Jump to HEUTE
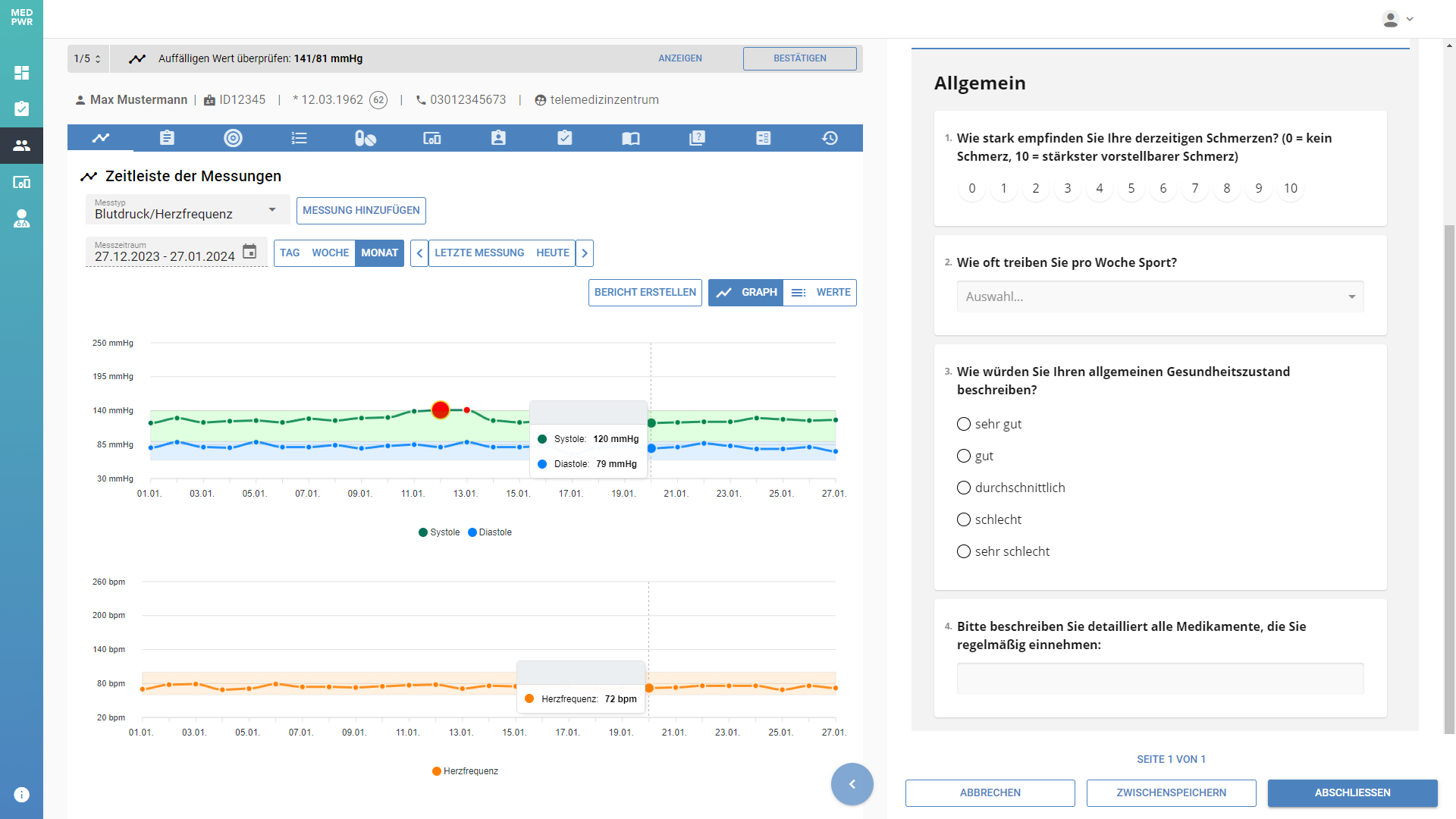The height and width of the screenshot is (819, 1456). (x=553, y=253)
